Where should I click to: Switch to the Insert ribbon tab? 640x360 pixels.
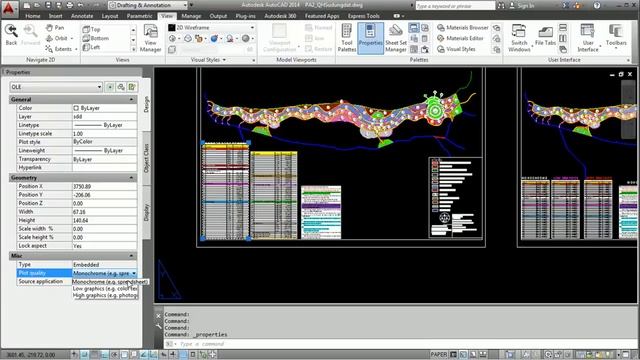pyautogui.click(x=56, y=16)
